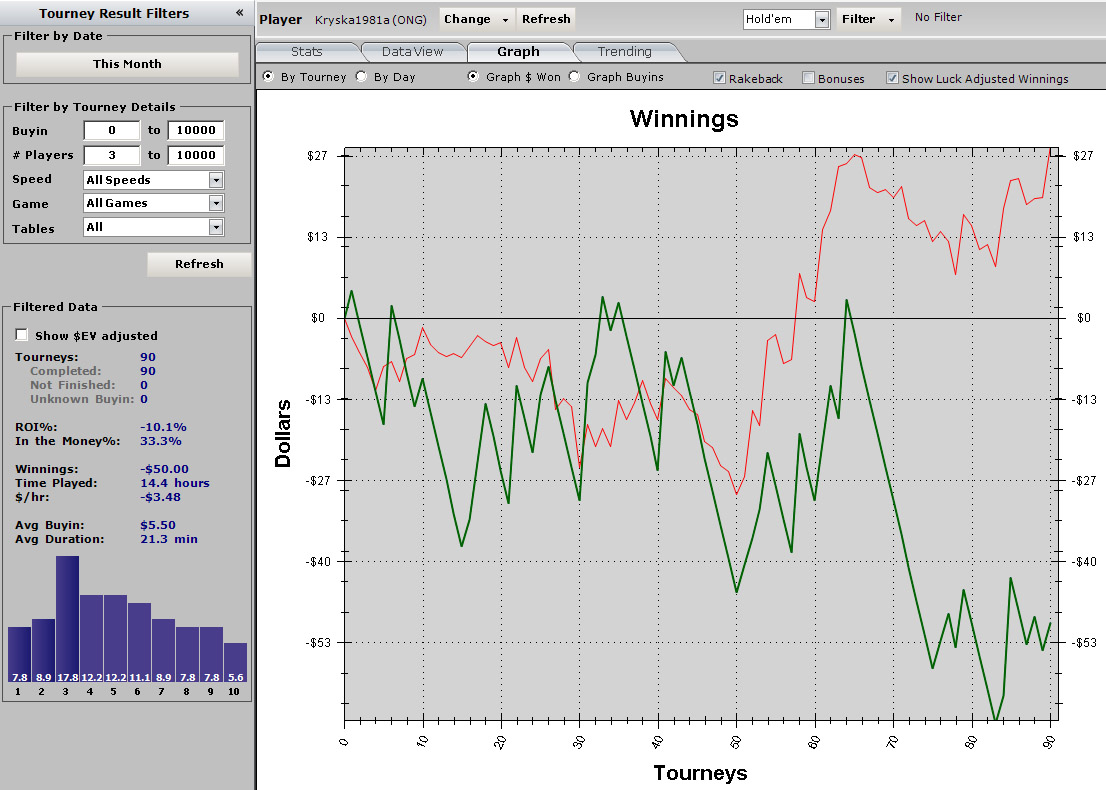Collapse the Tourney Result Filters panel
The width and height of the screenshot is (1106, 790).
[239, 13]
